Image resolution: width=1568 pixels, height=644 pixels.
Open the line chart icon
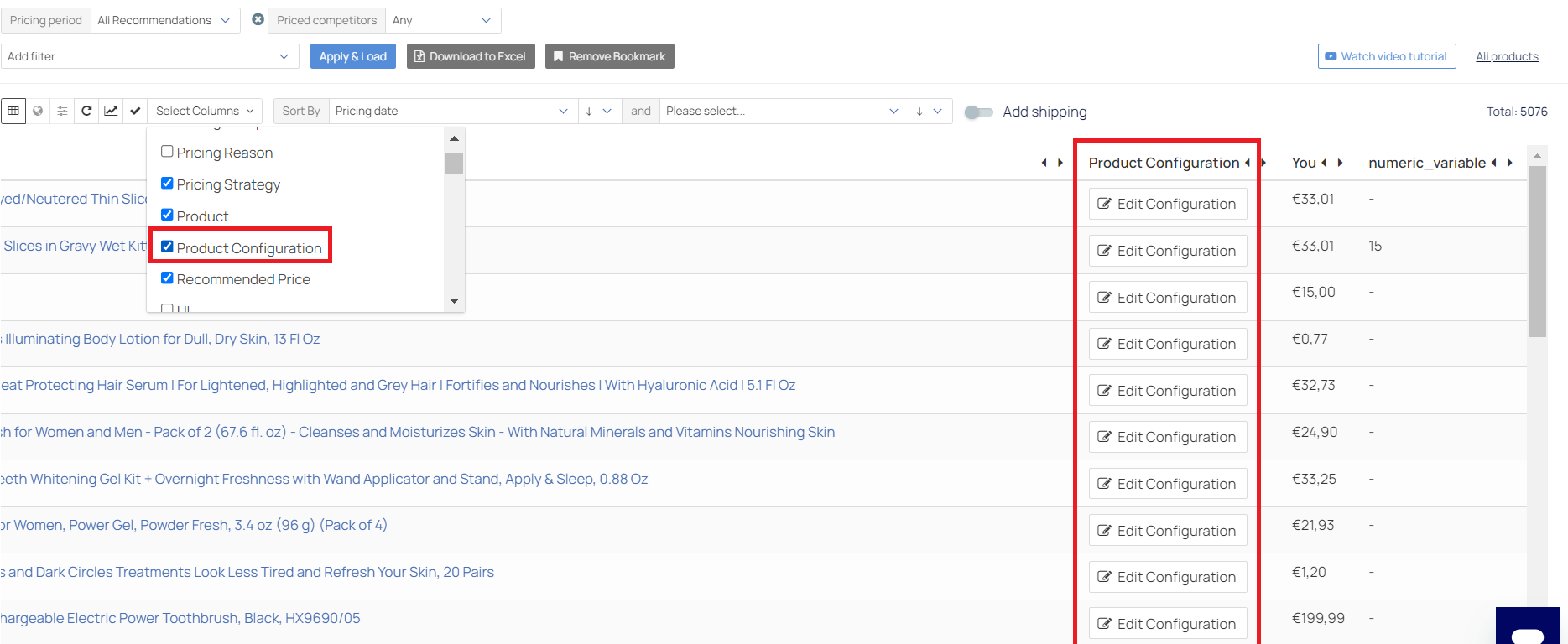click(111, 111)
